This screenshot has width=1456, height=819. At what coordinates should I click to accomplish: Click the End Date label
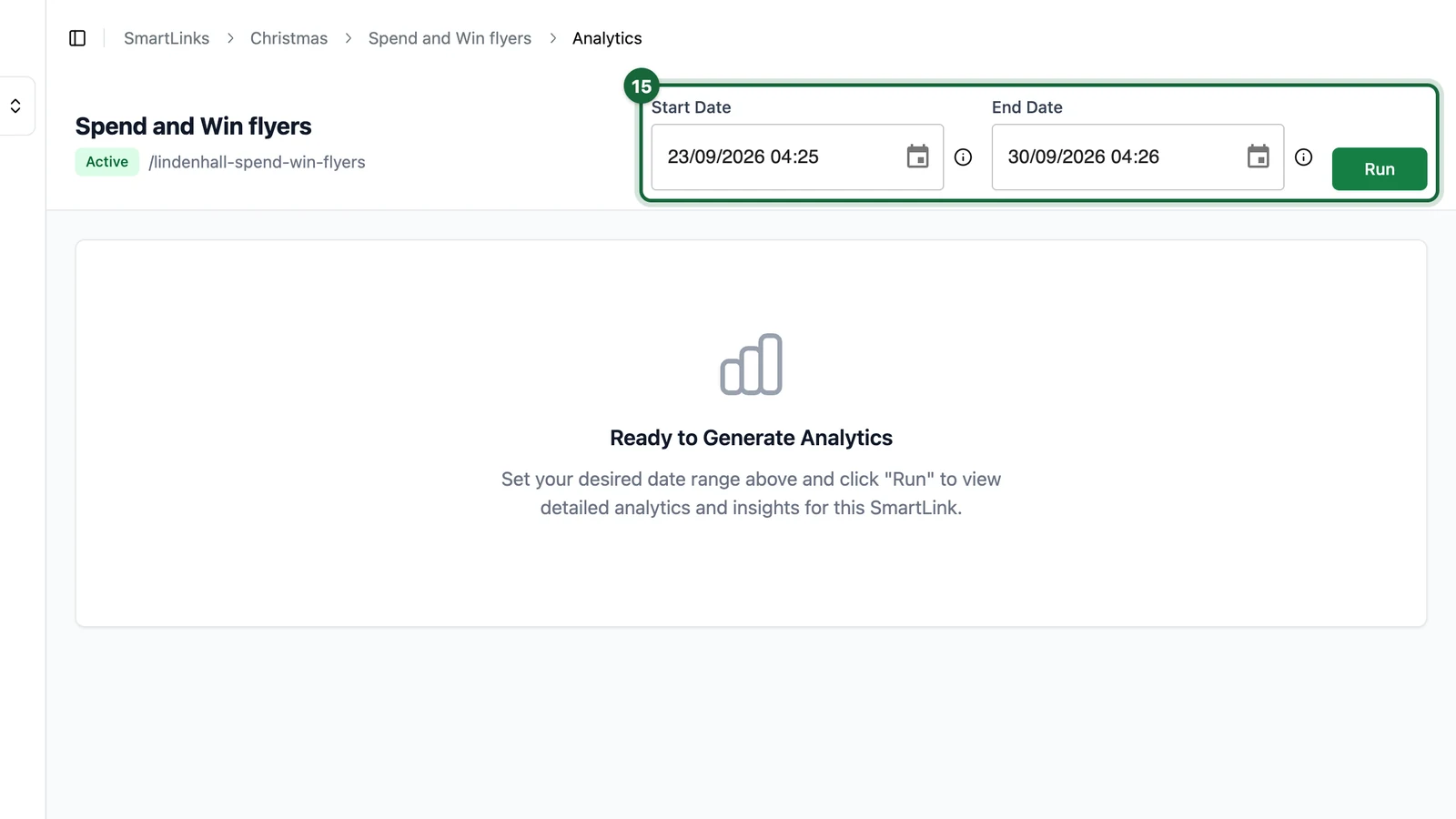[1026, 107]
